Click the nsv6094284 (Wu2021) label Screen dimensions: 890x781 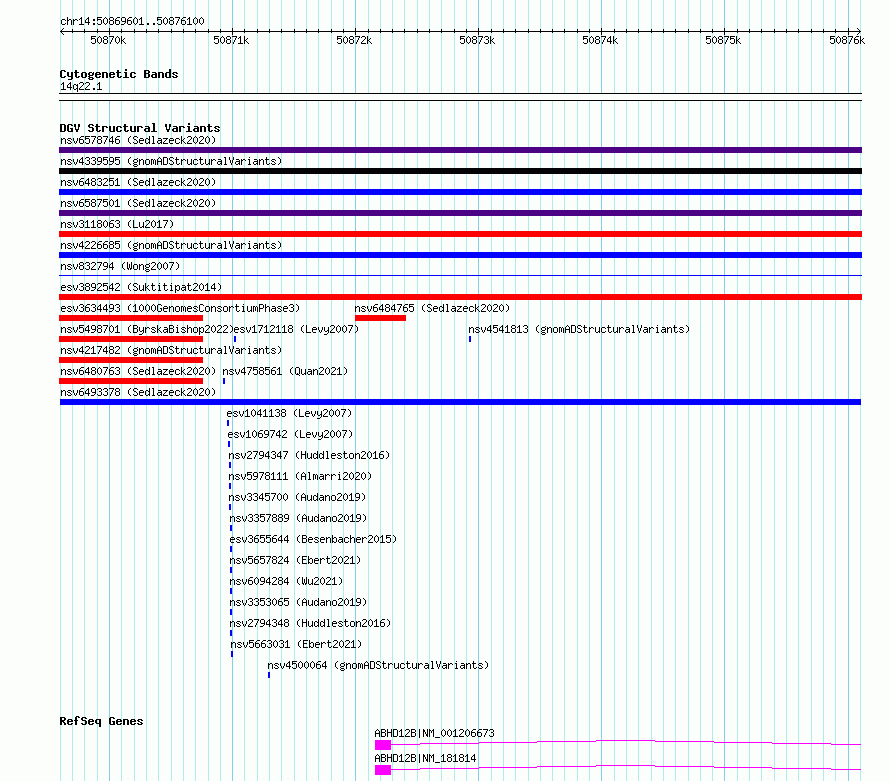(x=287, y=581)
